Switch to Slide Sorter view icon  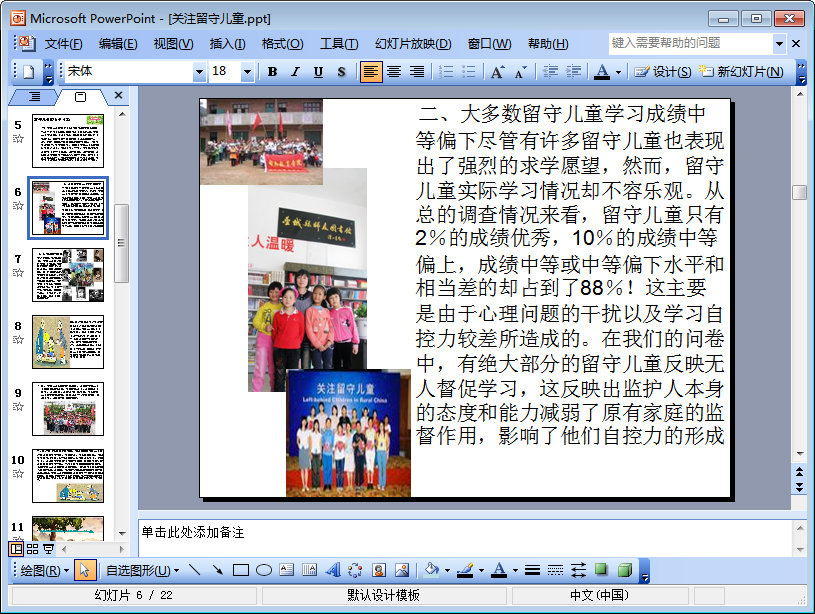32,548
